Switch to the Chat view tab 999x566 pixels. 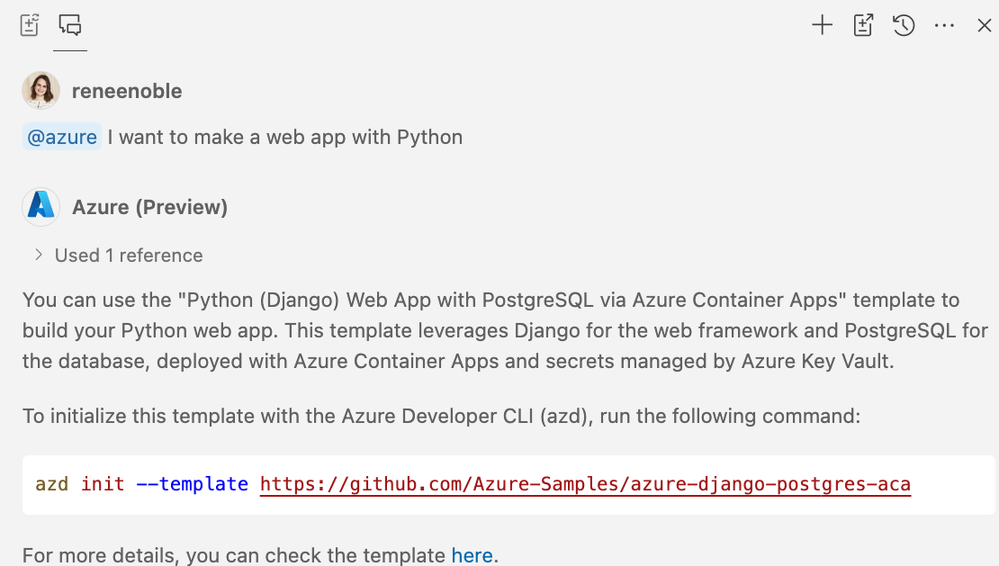coord(70,25)
